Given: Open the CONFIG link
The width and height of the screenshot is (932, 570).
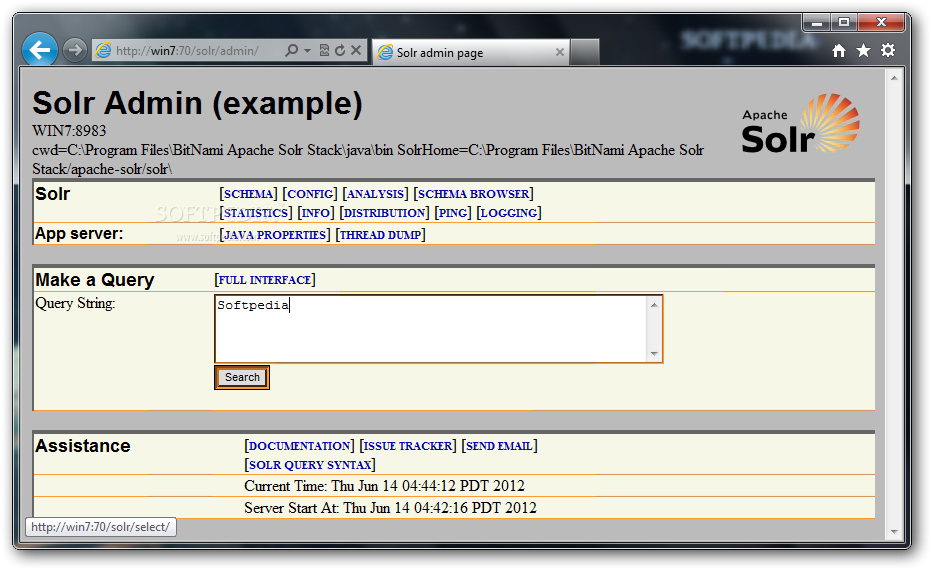Looking at the screenshot, I should click(310, 194).
